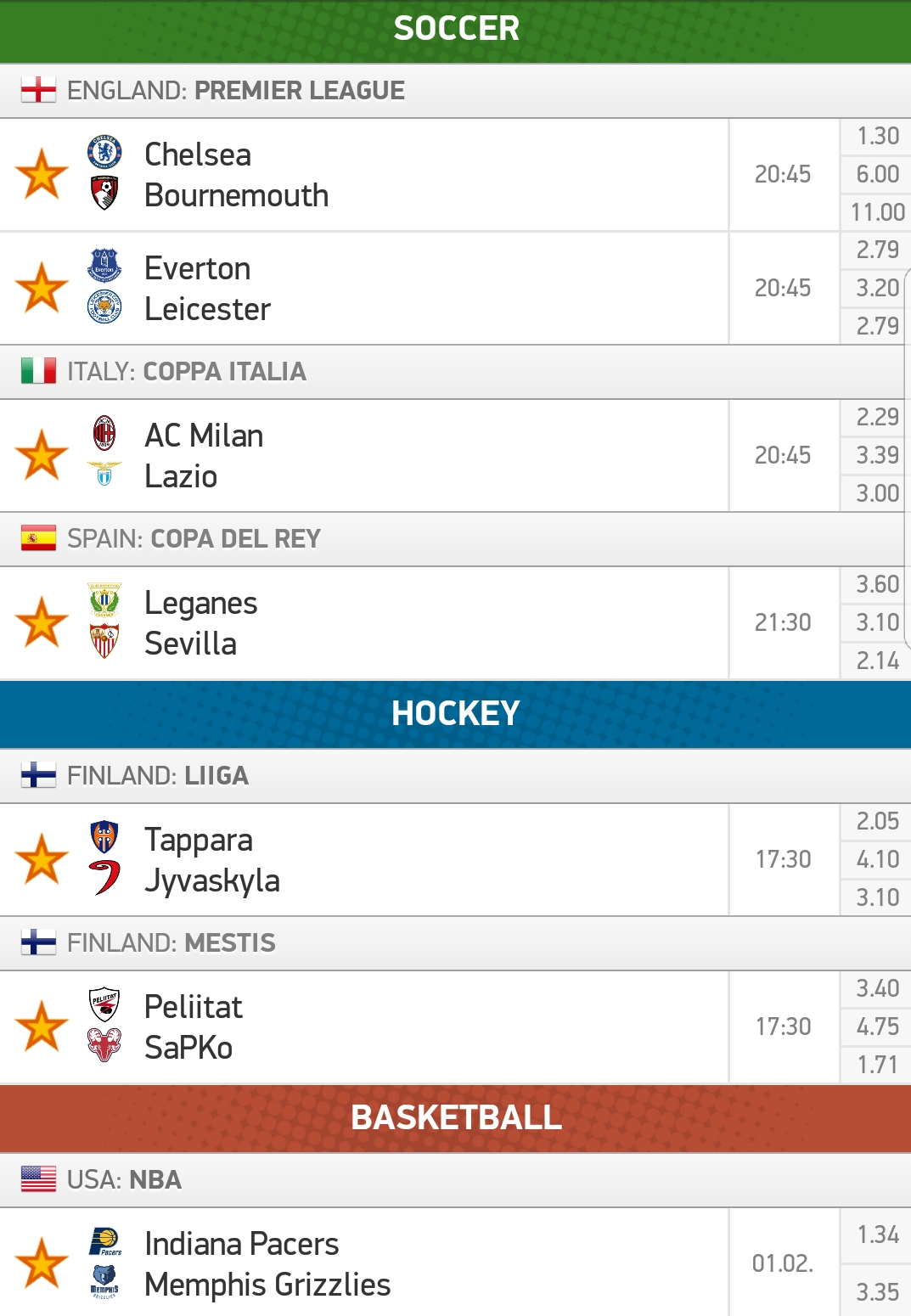Star the Leganes vs Sevilla match
911x1316 pixels.
tap(42, 622)
